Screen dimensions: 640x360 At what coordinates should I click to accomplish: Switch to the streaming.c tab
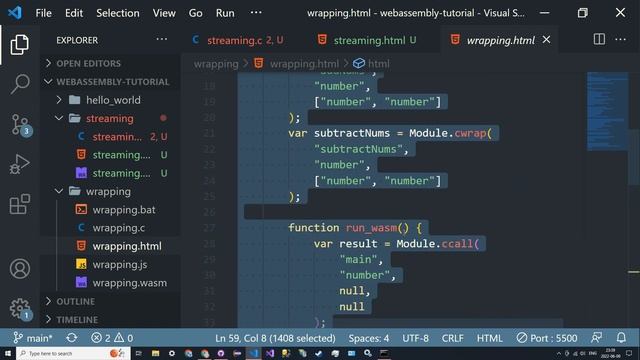click(x=239, y=40)
